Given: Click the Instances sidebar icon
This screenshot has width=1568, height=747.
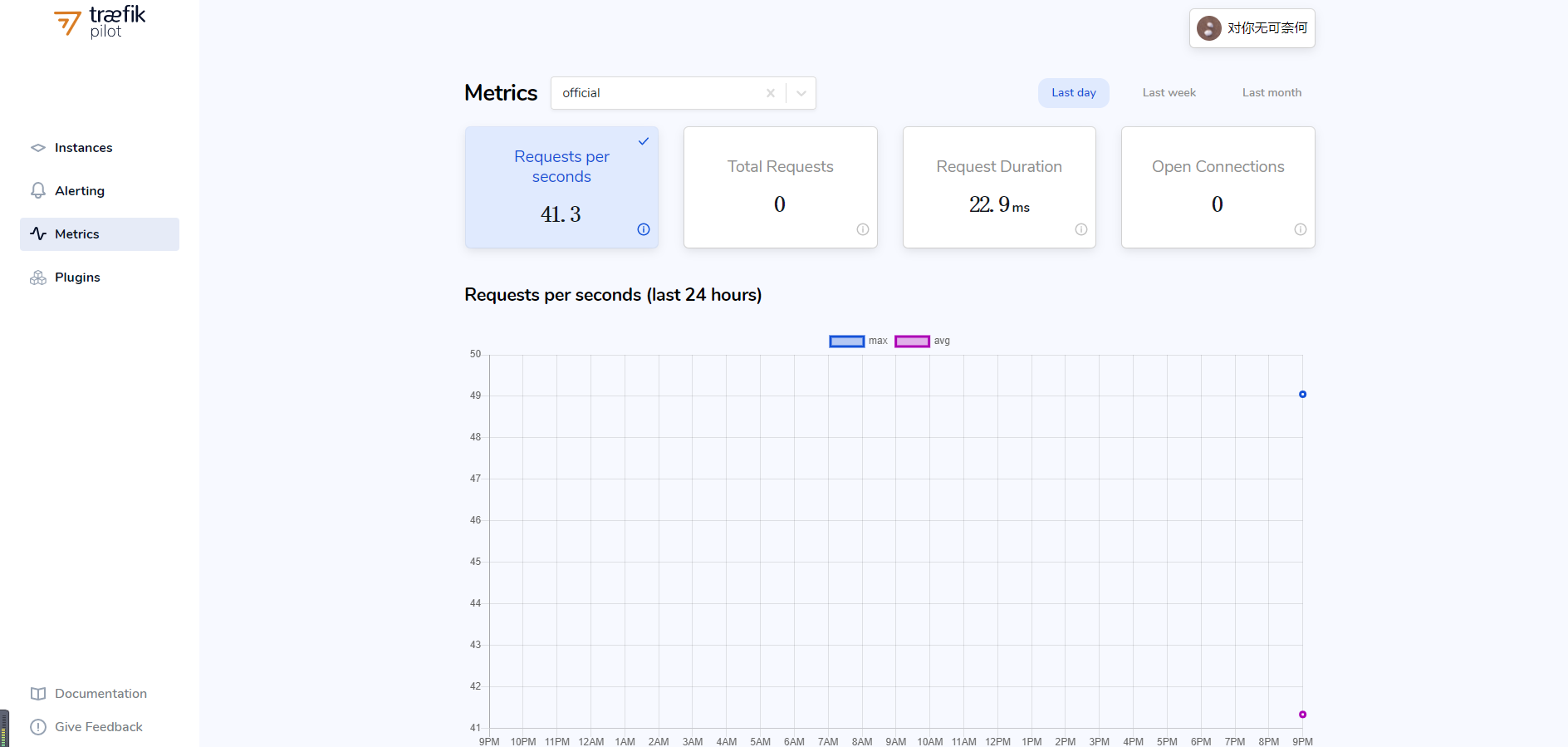Looking at the screenshot, I should point(38,148).
